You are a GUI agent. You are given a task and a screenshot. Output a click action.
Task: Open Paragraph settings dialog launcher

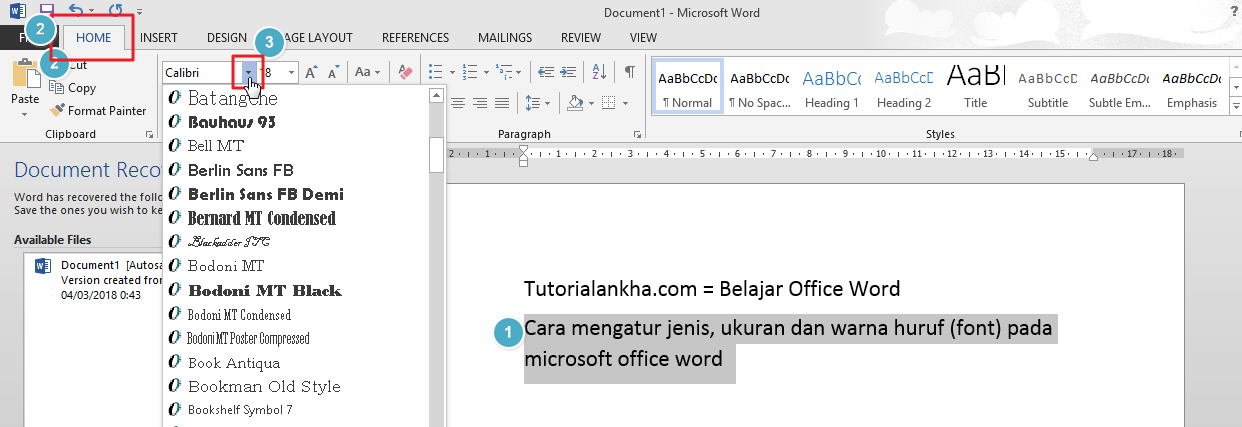(637, 134)
